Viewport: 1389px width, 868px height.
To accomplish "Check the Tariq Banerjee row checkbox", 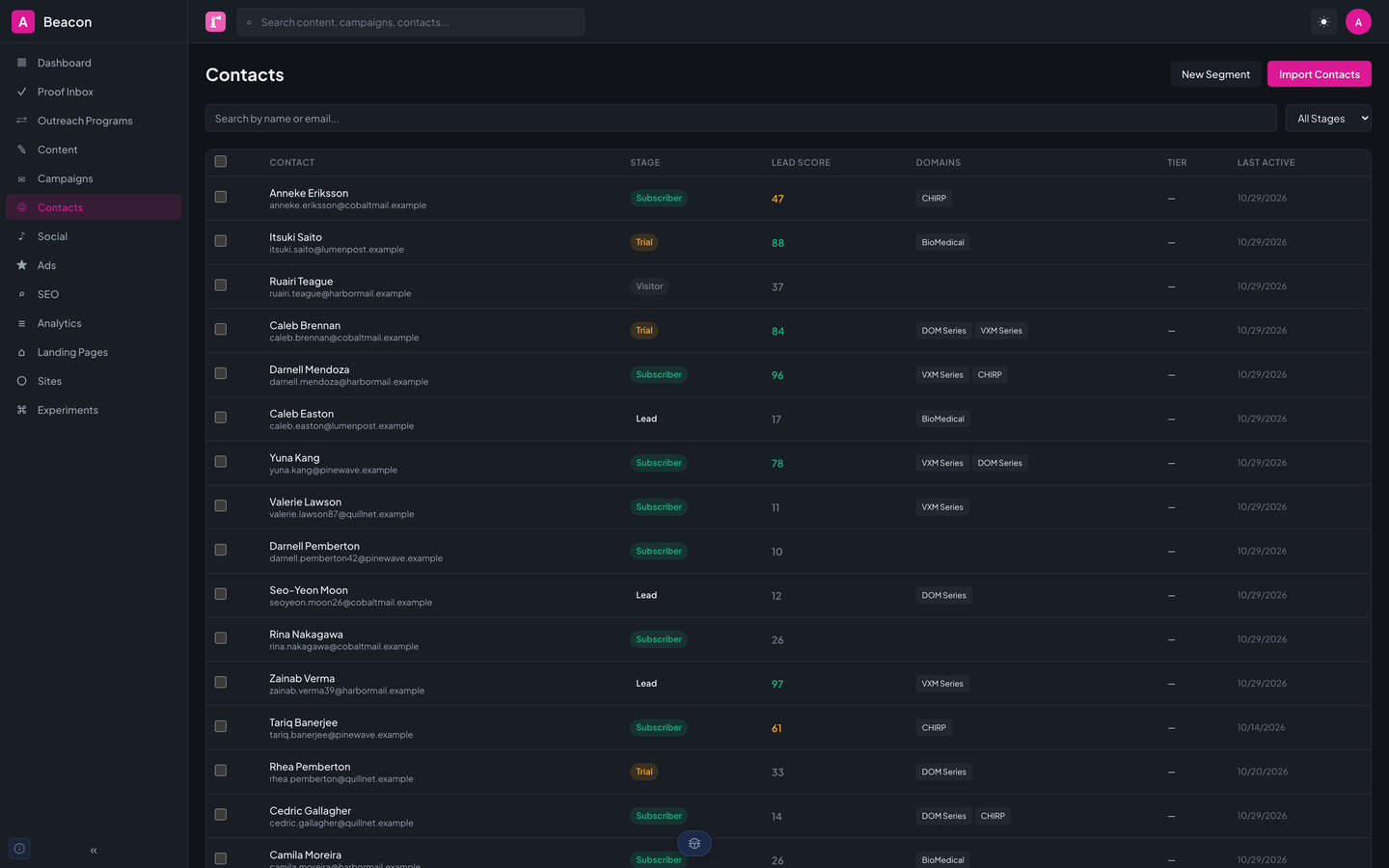I will (221, 726).
